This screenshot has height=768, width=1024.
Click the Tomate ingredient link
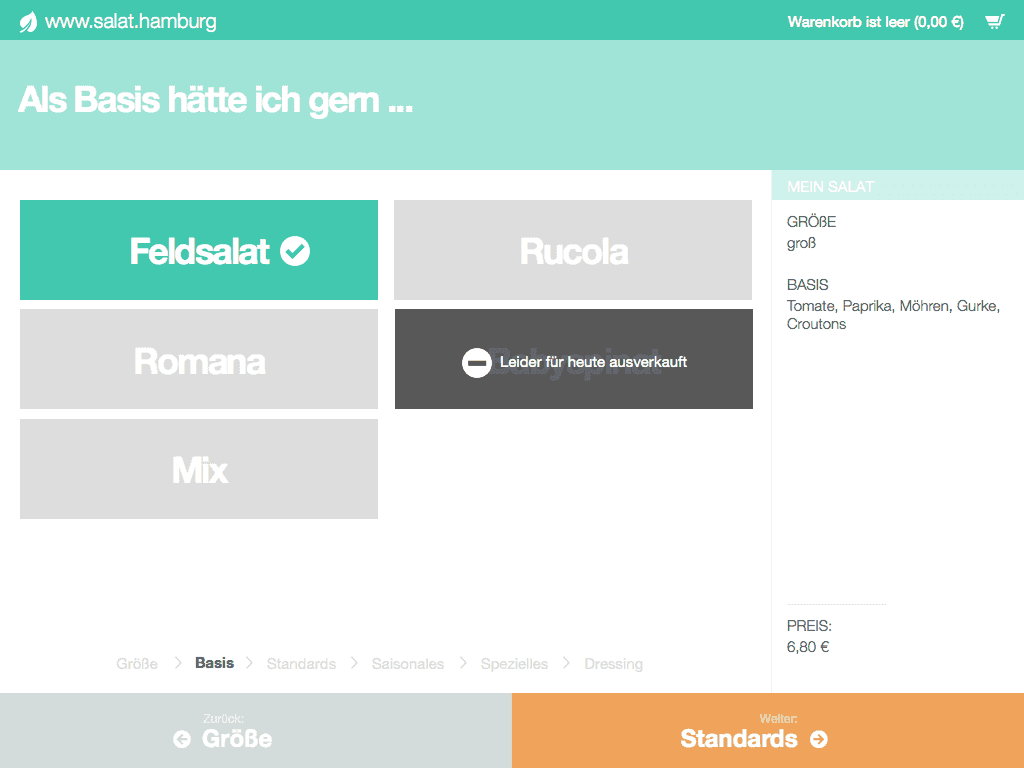[x=810, y=306]
